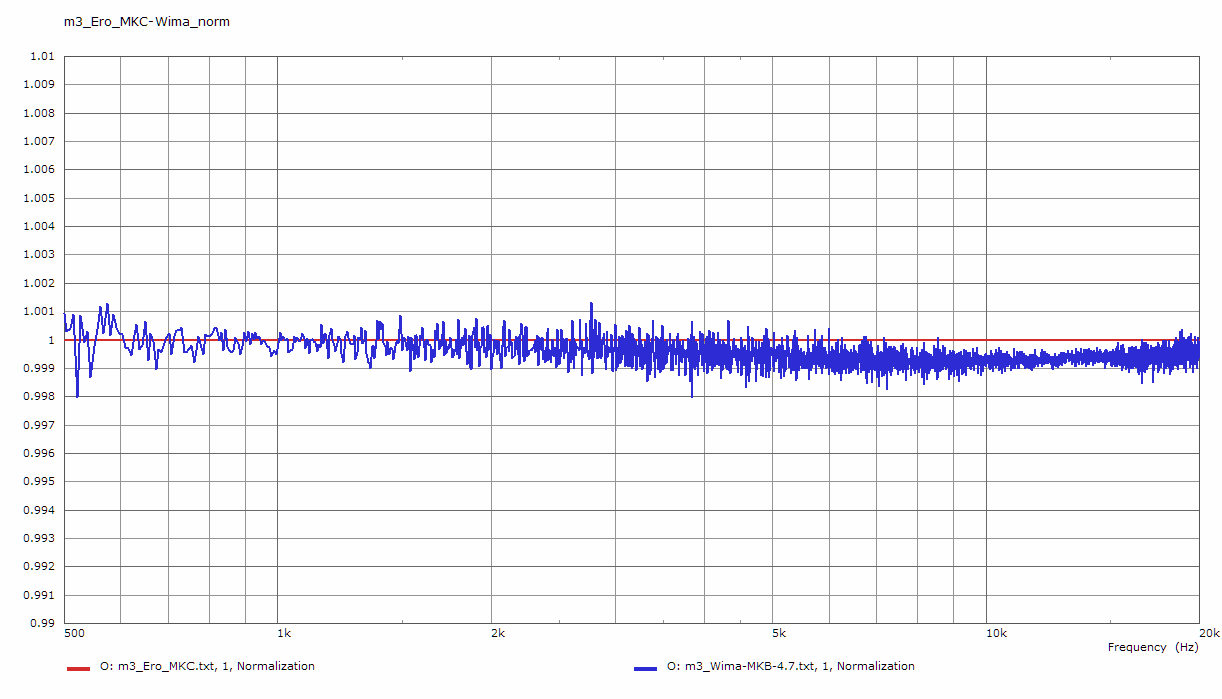The height and width of the screenshot is (699, 1222).
Task: Click the 0.998 vertical axis label
Action: (x=38, y=396)
